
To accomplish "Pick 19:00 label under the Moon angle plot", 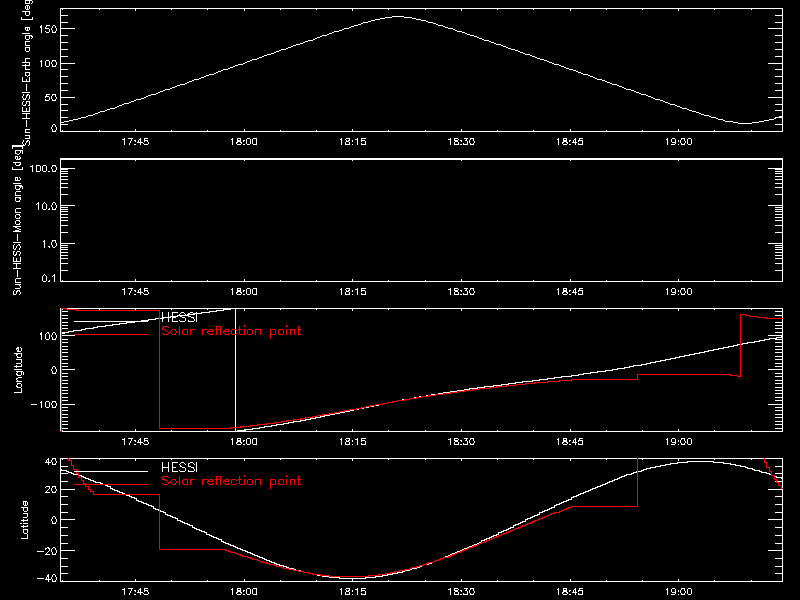I will (679, 291).
